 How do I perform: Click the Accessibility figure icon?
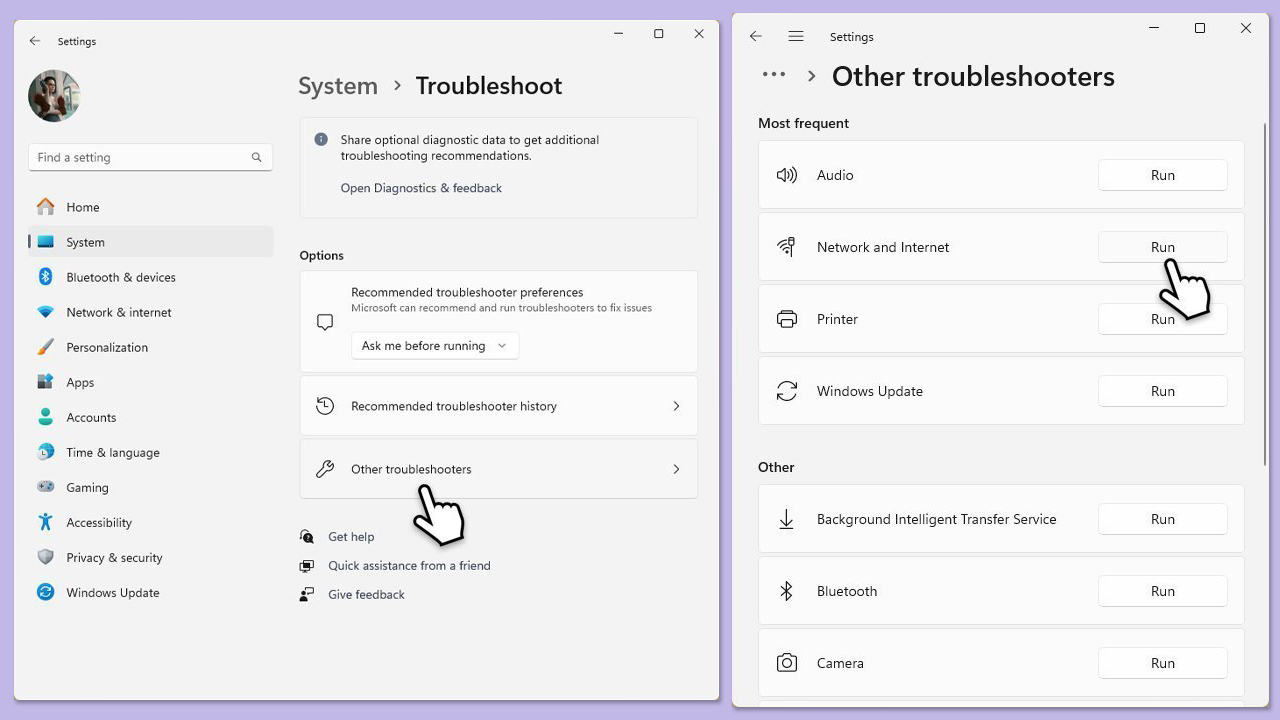coord(45,522)
